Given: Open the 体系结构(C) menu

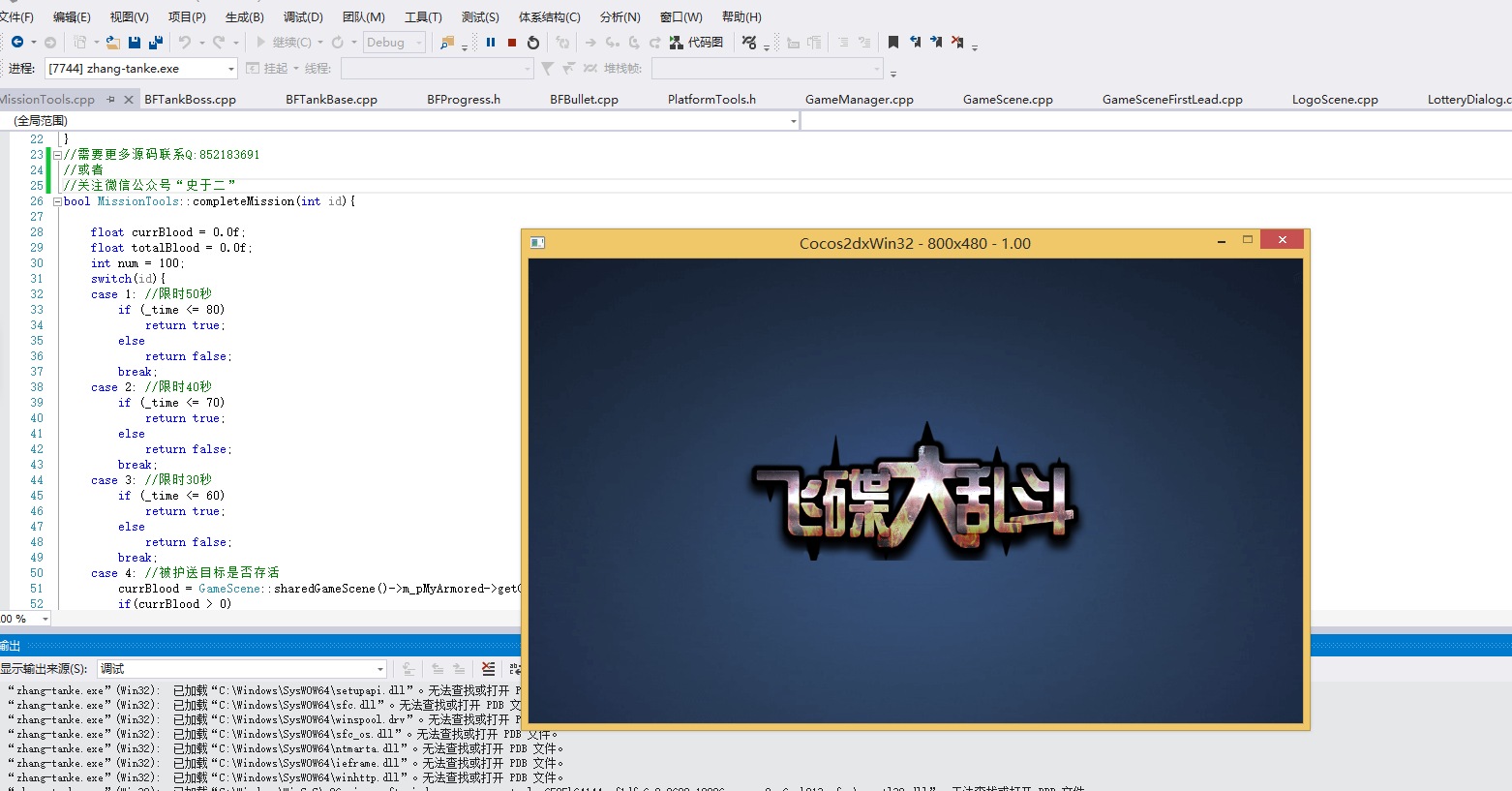Looking at the screenshot, I should [549, 16].
